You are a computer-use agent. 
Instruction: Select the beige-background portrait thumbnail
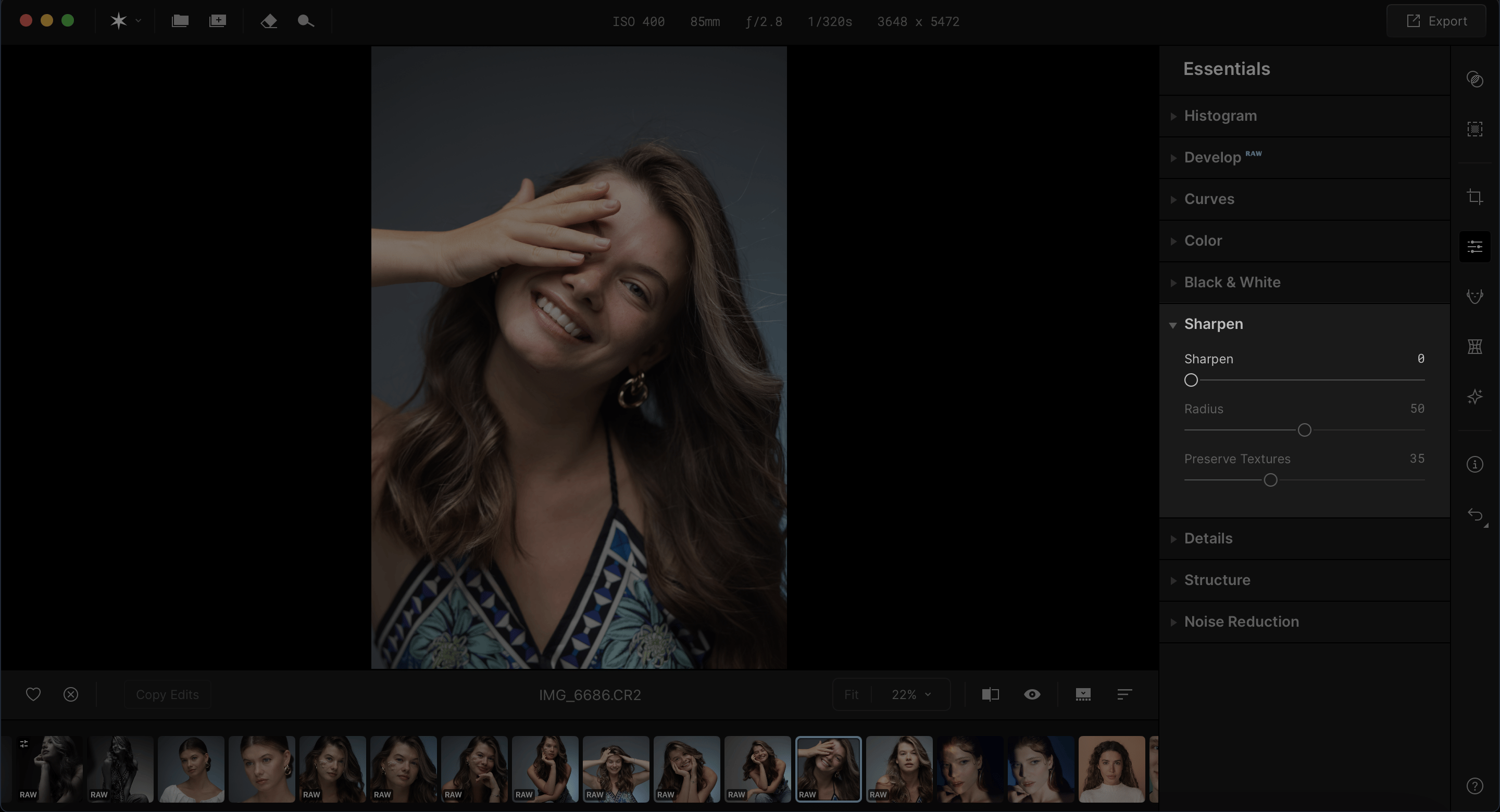click(x=1111, y=769)
